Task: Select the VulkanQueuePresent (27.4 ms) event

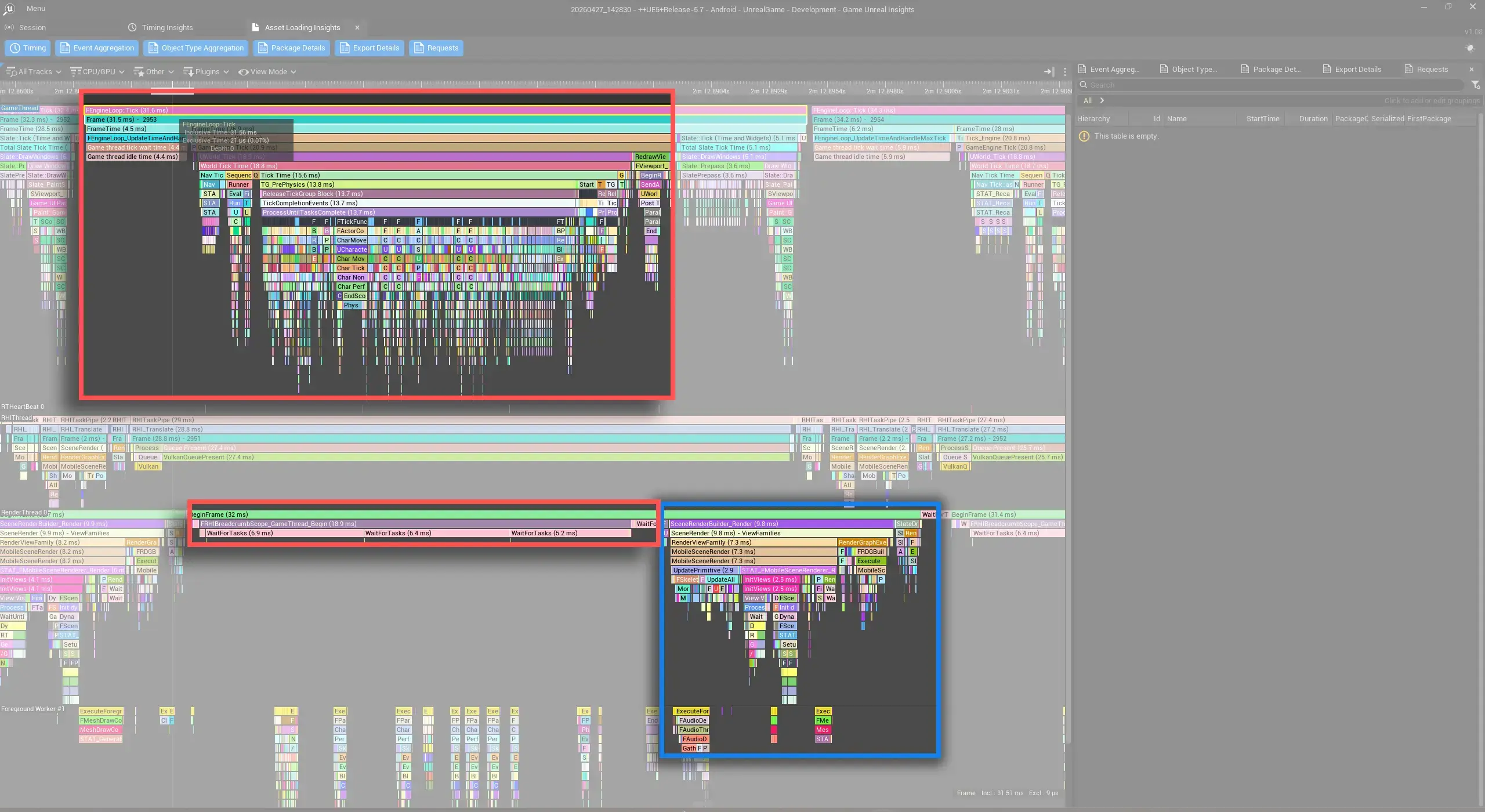Action: [x=476, y=457]
